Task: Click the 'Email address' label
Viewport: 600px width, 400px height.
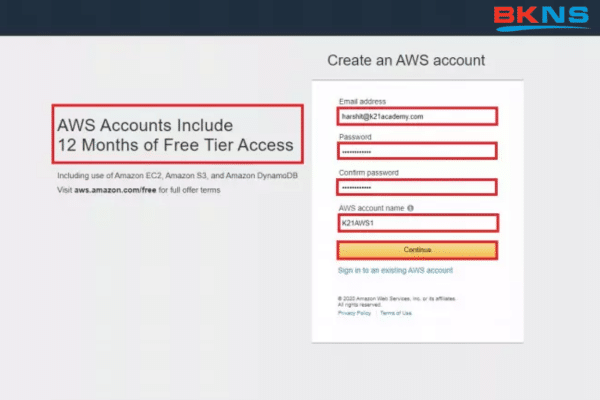Action: 362,101
